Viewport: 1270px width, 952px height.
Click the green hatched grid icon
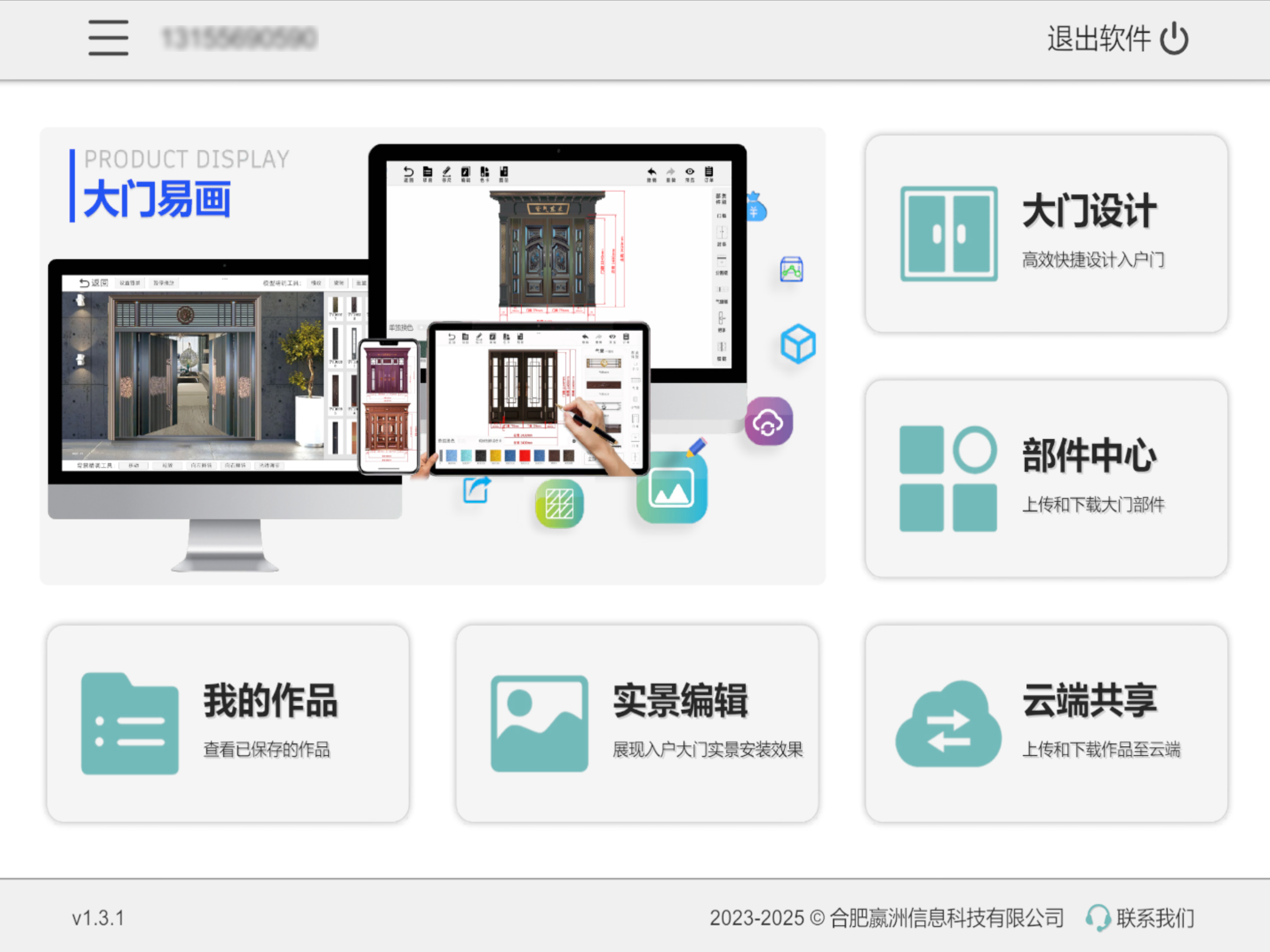559,503
